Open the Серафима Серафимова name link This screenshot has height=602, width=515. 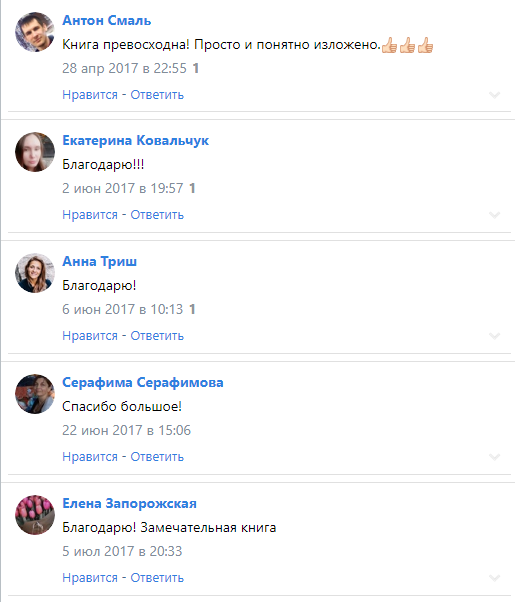point(143,382)
